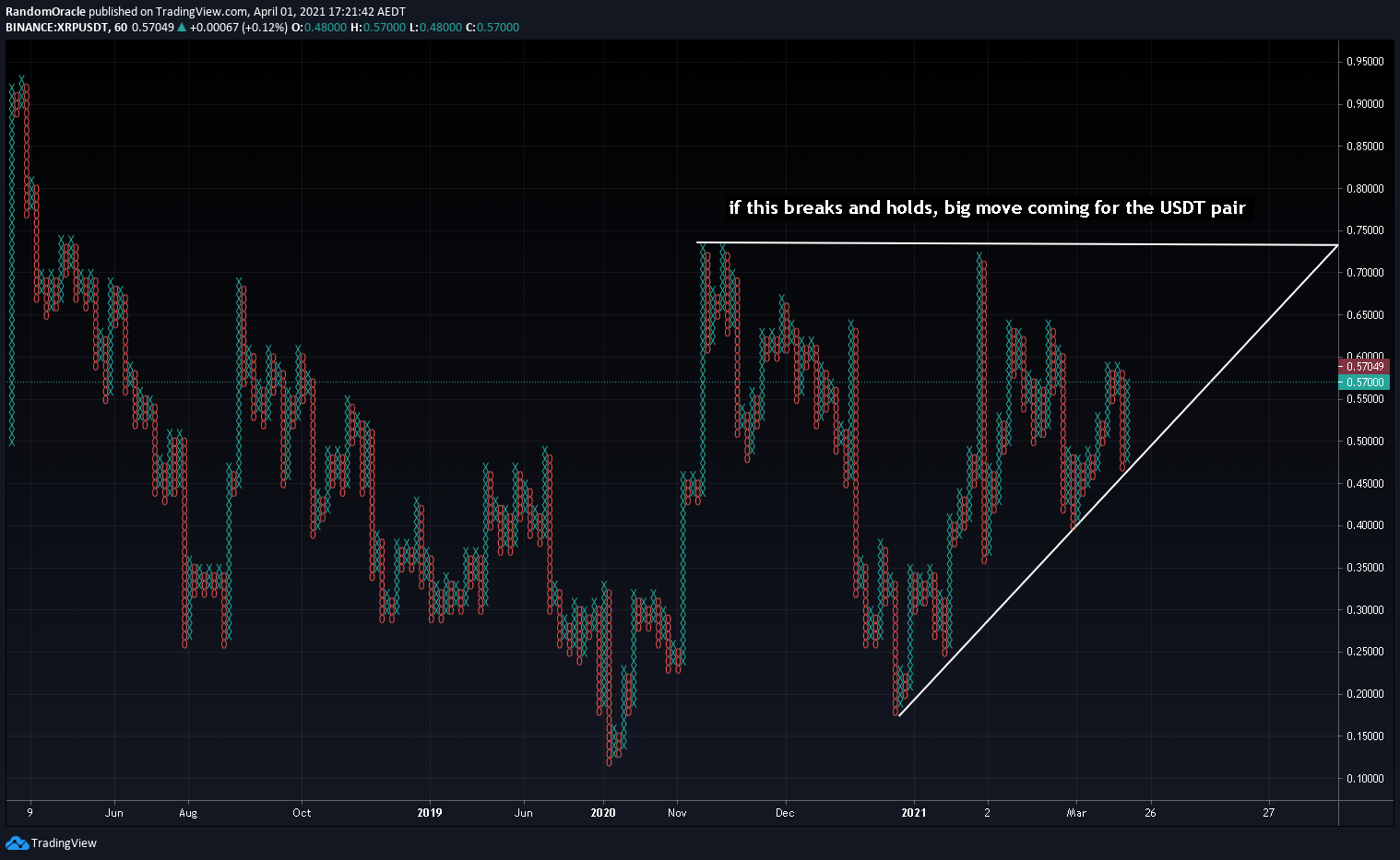This screenshot has width=1400, height=860.
Task: Click the Jun label between 2019 and 2020
Action: coord(523,813)
